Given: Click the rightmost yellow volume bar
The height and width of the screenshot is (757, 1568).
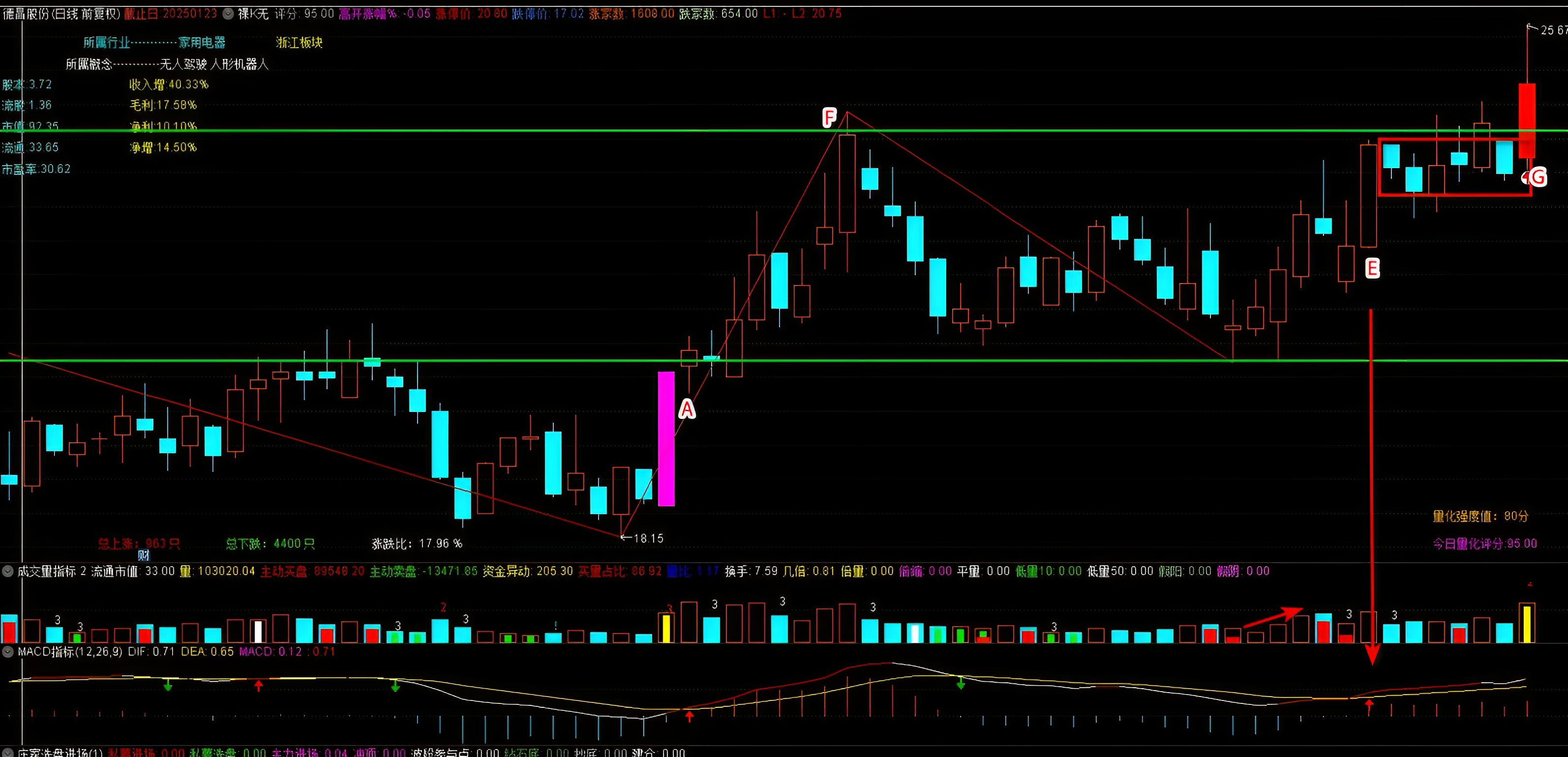Looking at the screenshot, I should click(1527, 624).
